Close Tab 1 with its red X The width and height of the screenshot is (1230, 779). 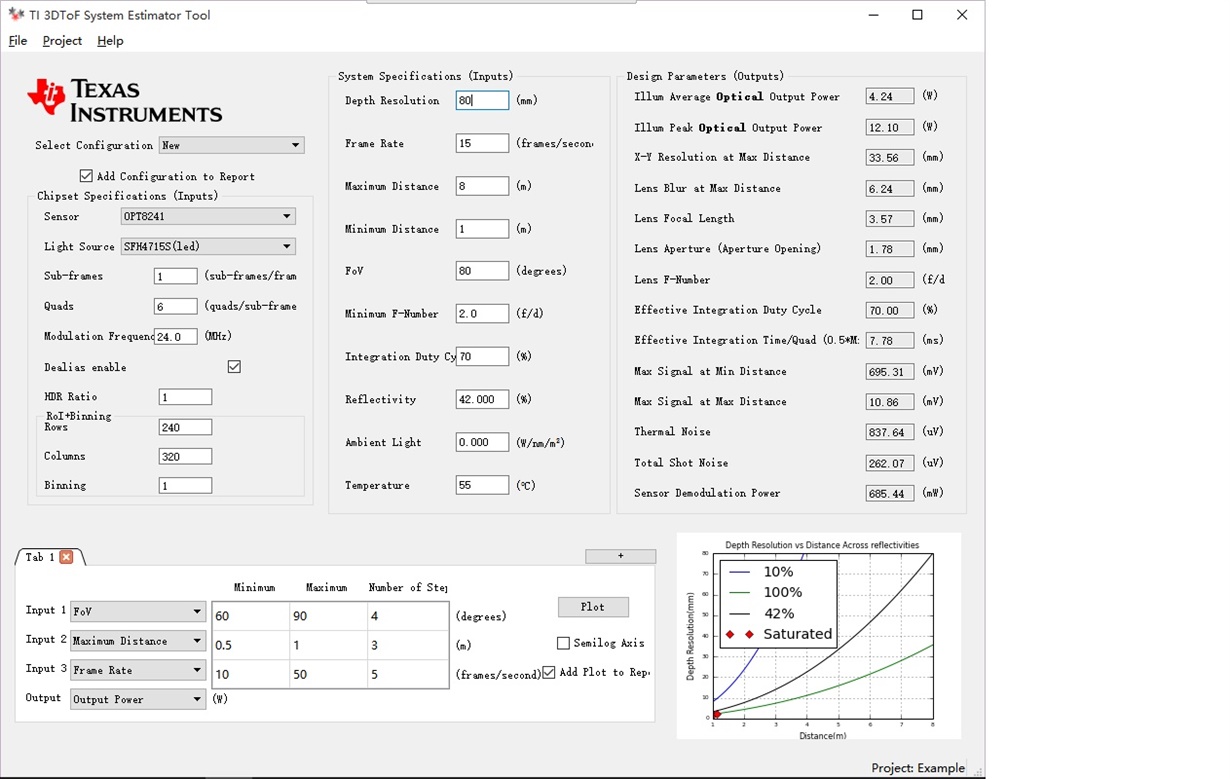pyautogui.click(x=66, y=557)
